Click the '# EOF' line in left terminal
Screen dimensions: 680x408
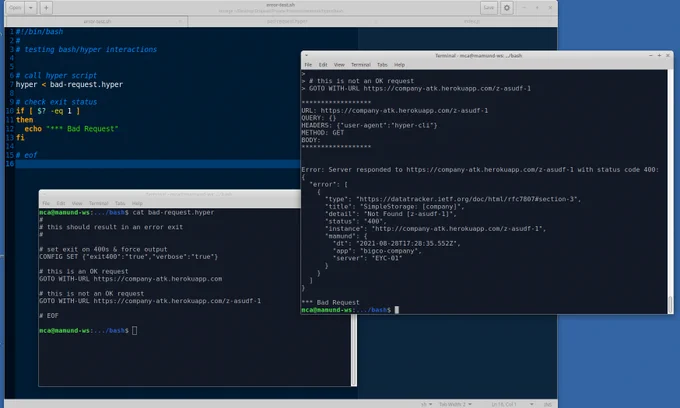[x=49, y=316]
